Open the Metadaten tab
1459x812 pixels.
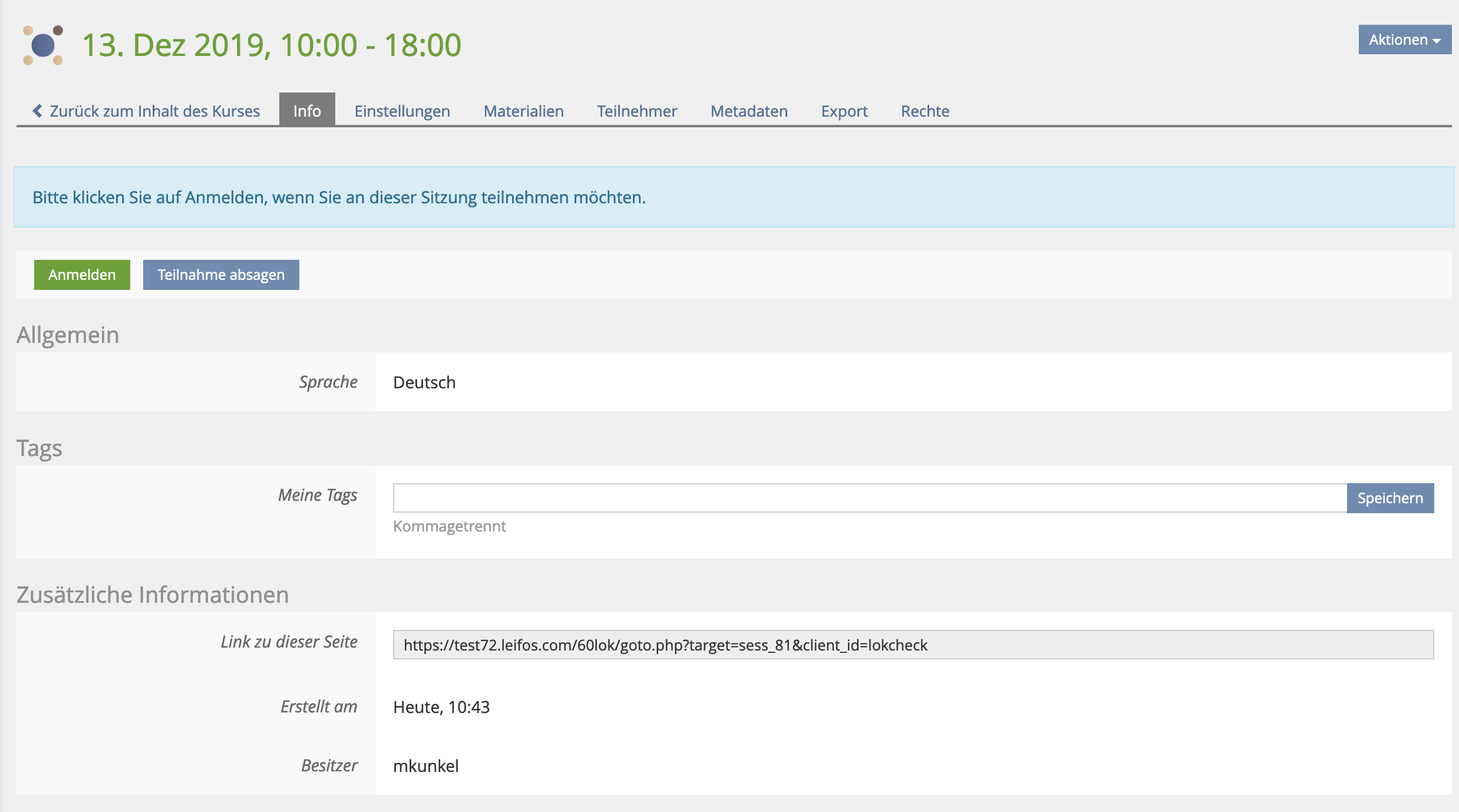pos(749,111)
